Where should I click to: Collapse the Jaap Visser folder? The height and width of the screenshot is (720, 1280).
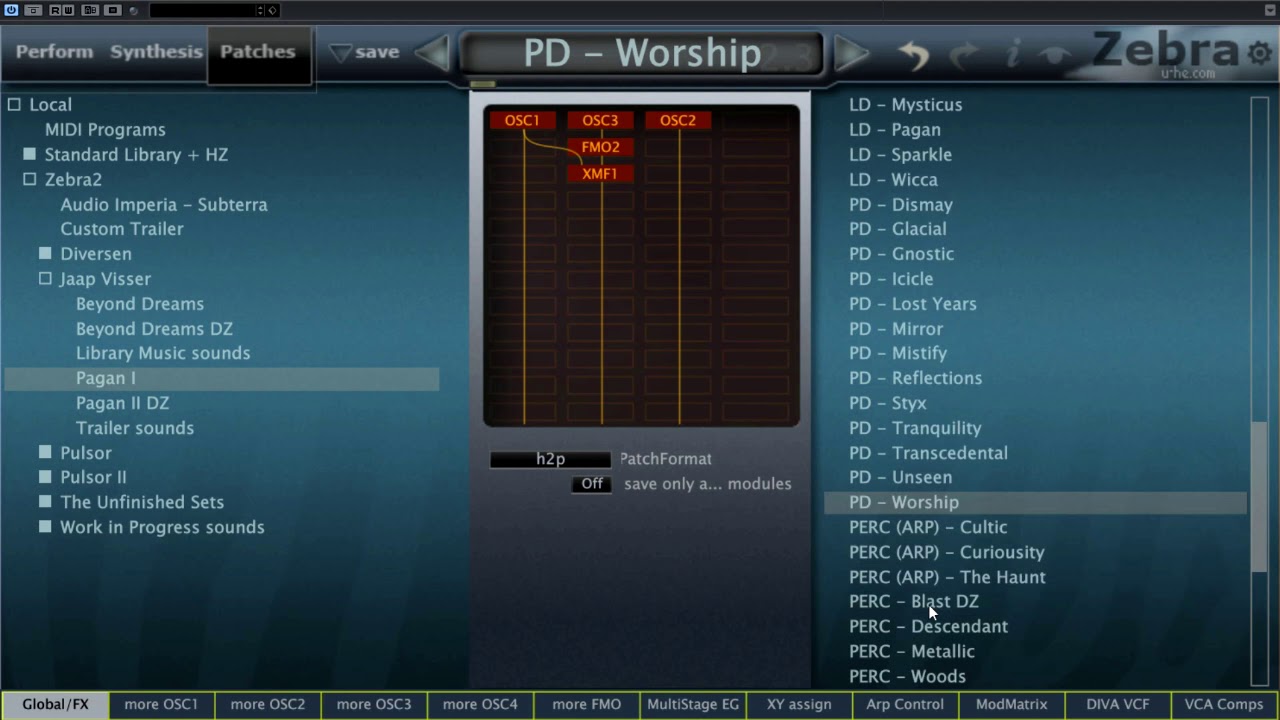click(x=45, y=279)
